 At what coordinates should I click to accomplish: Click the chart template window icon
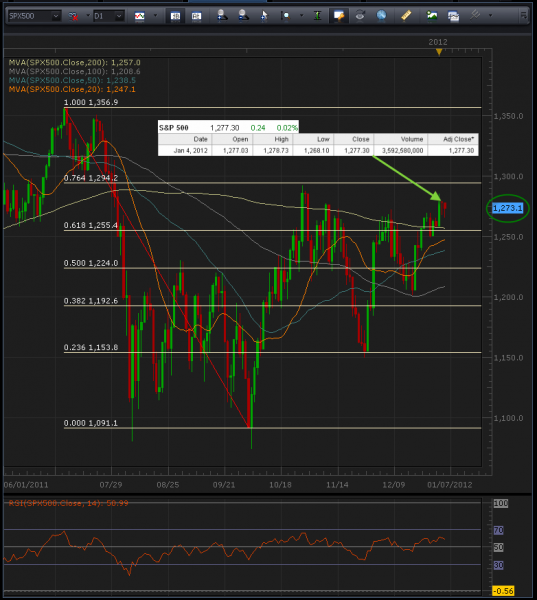[x=453, y=16]
